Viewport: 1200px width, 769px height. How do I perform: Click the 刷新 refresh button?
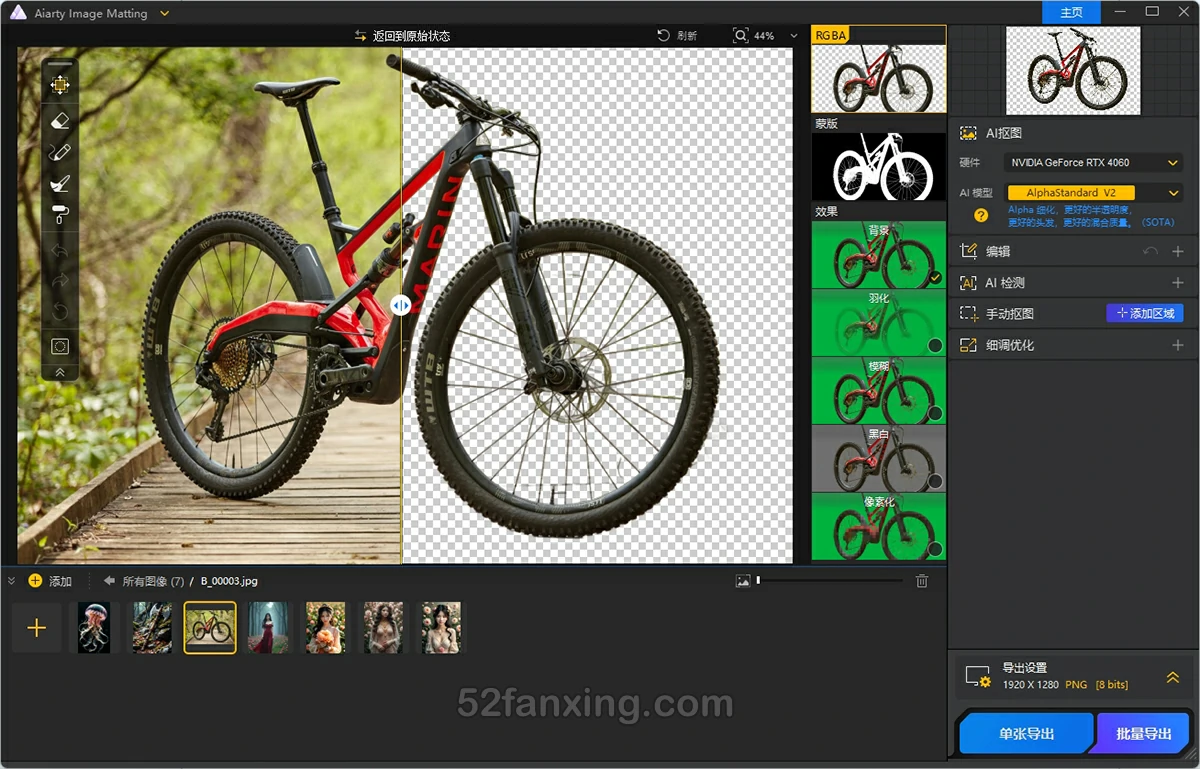[677, 36]
